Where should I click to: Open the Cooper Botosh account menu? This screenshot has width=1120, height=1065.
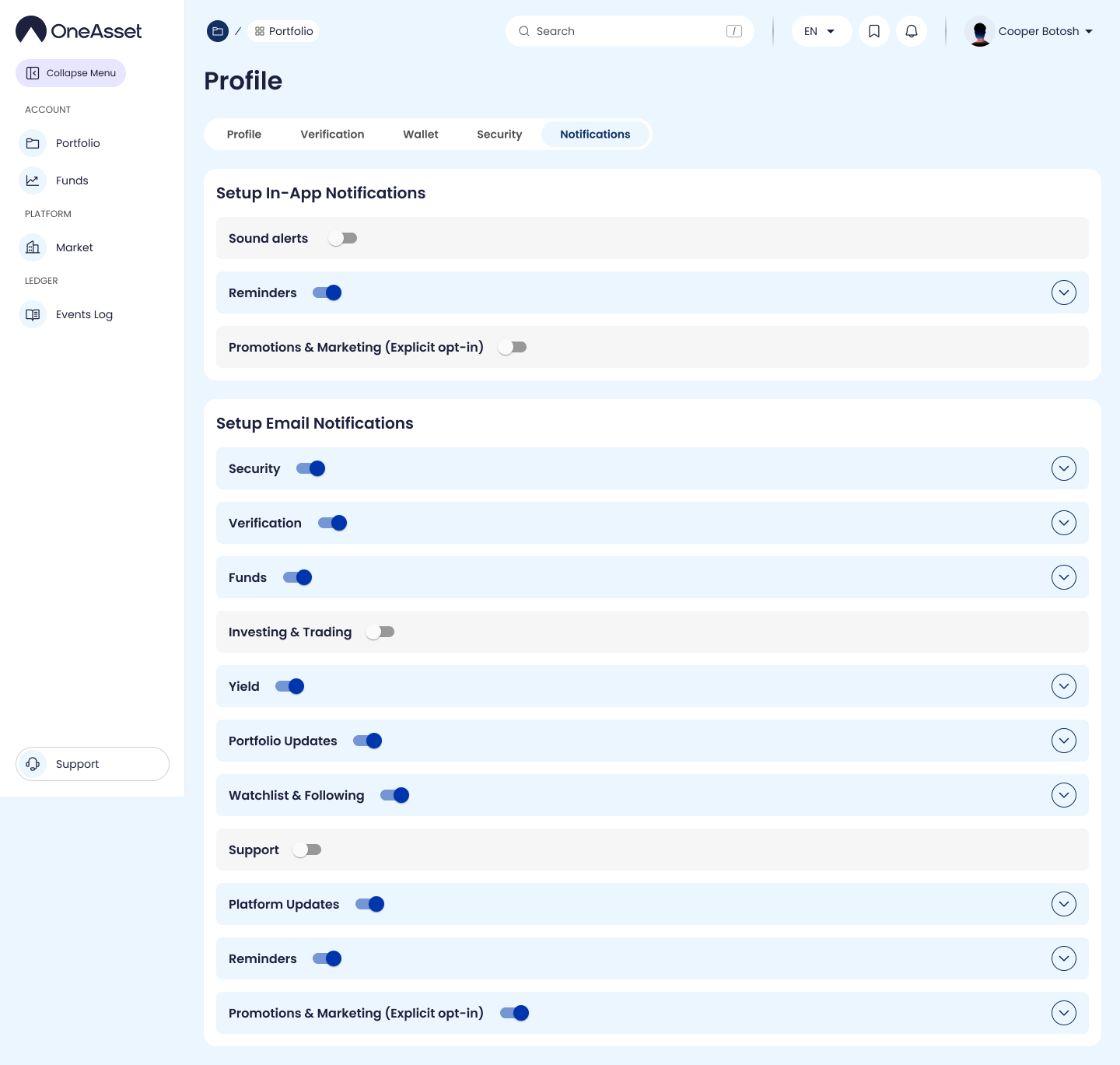tap(1030, 31)
